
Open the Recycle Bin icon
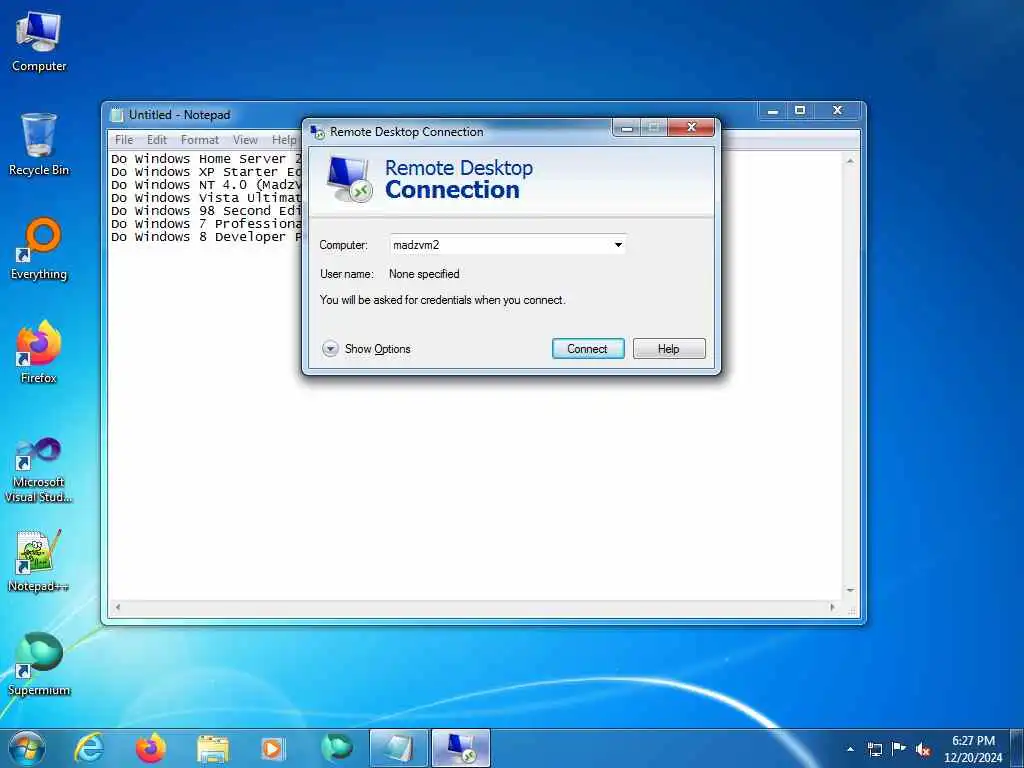pyautogui.click(x=39, y=145)
